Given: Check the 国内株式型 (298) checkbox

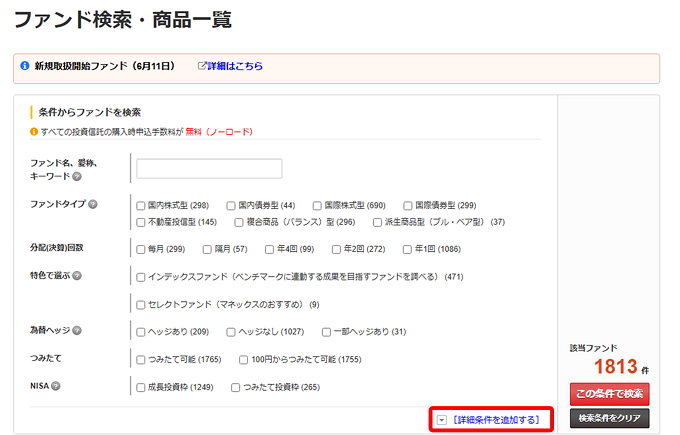Looking at the screenshot, I should 141,205.
